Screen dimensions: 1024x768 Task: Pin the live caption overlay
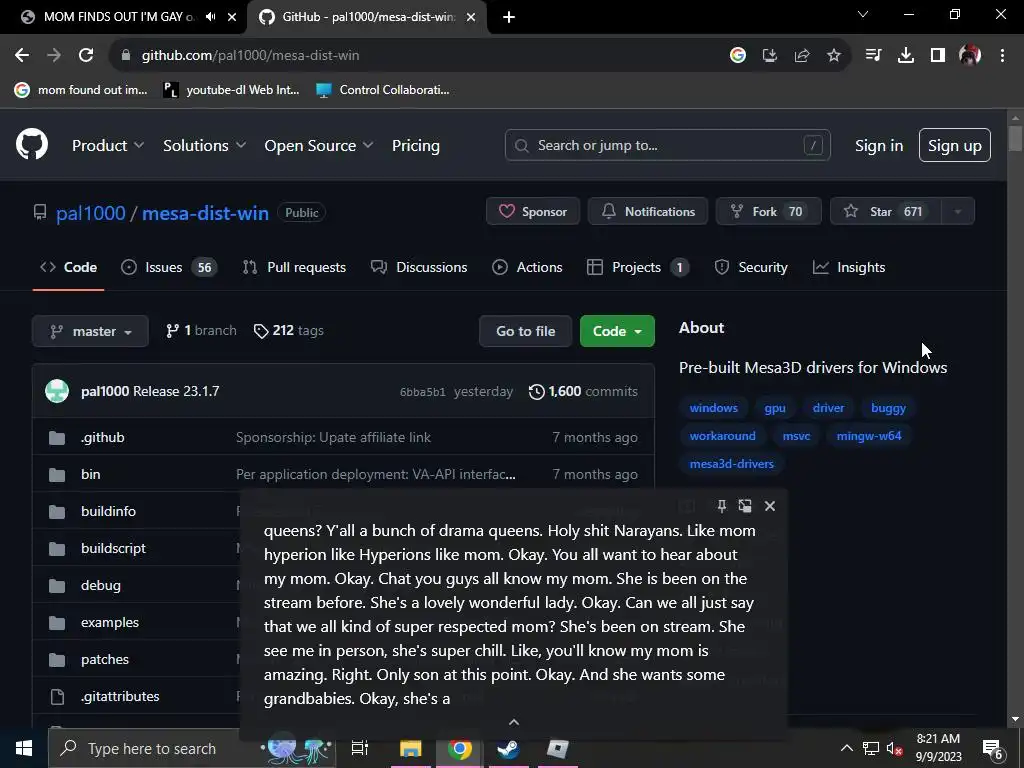coord(722,505)
